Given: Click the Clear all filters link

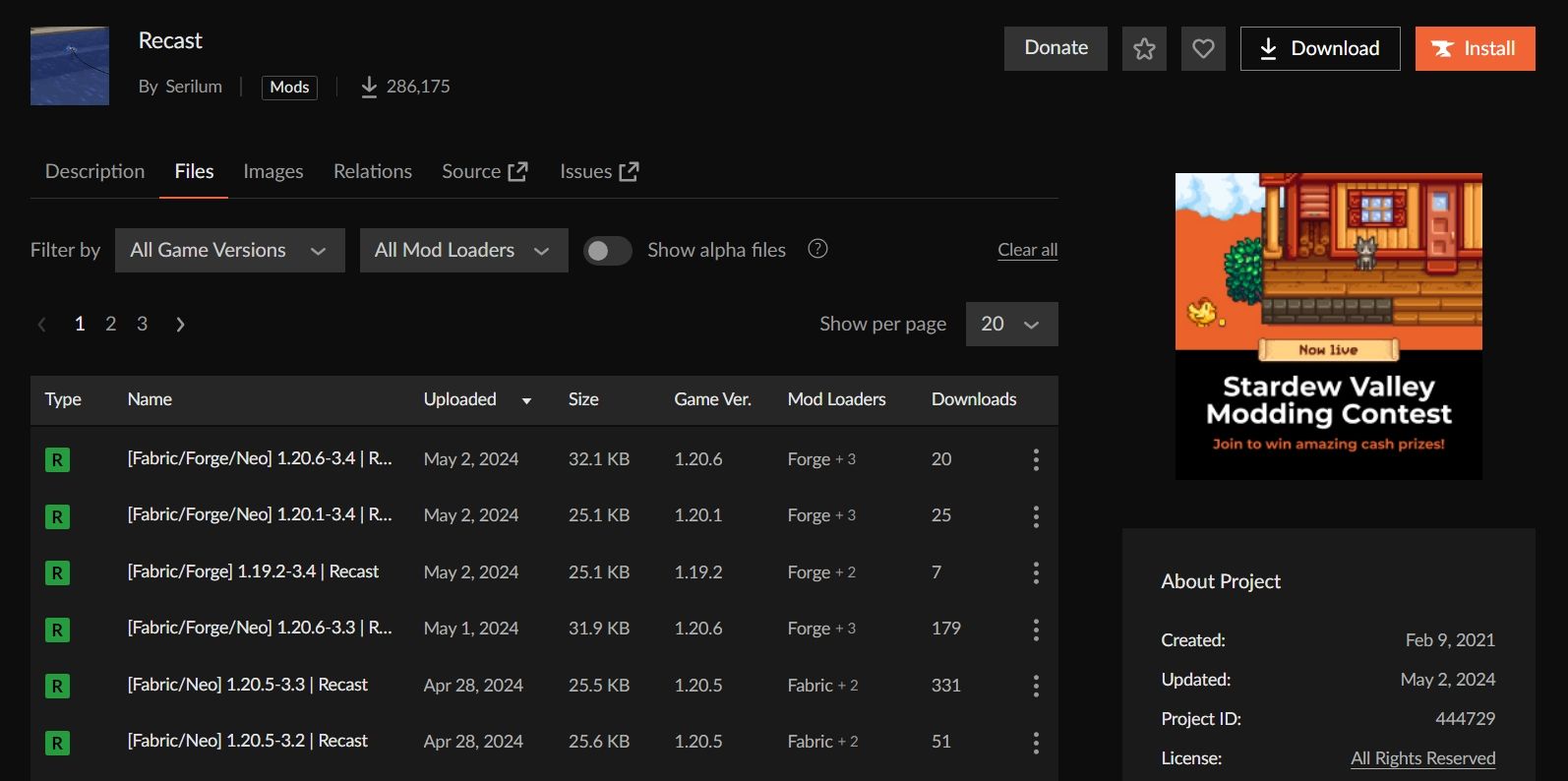Looking at the screenshot, I should coord(1027,250).
